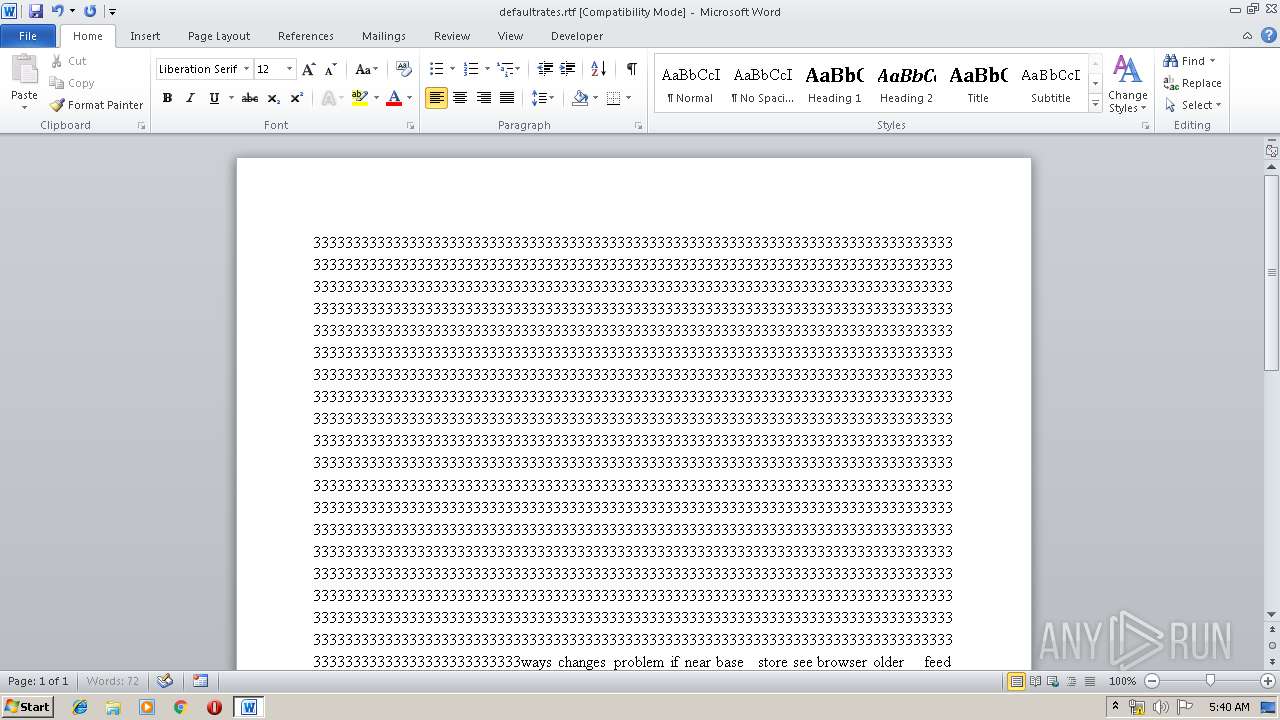
Task: Apply superscript formatting
Action: point(297,98)
